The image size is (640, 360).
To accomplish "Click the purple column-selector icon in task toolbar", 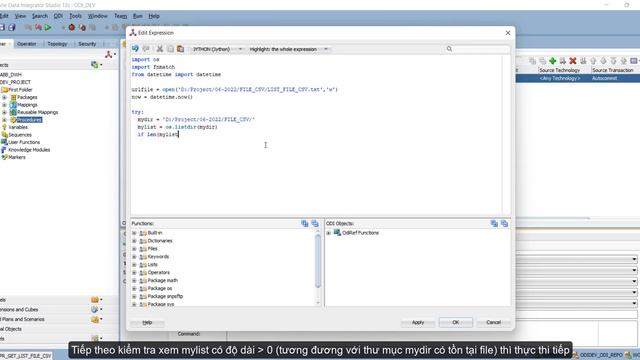I will point(634,61).
